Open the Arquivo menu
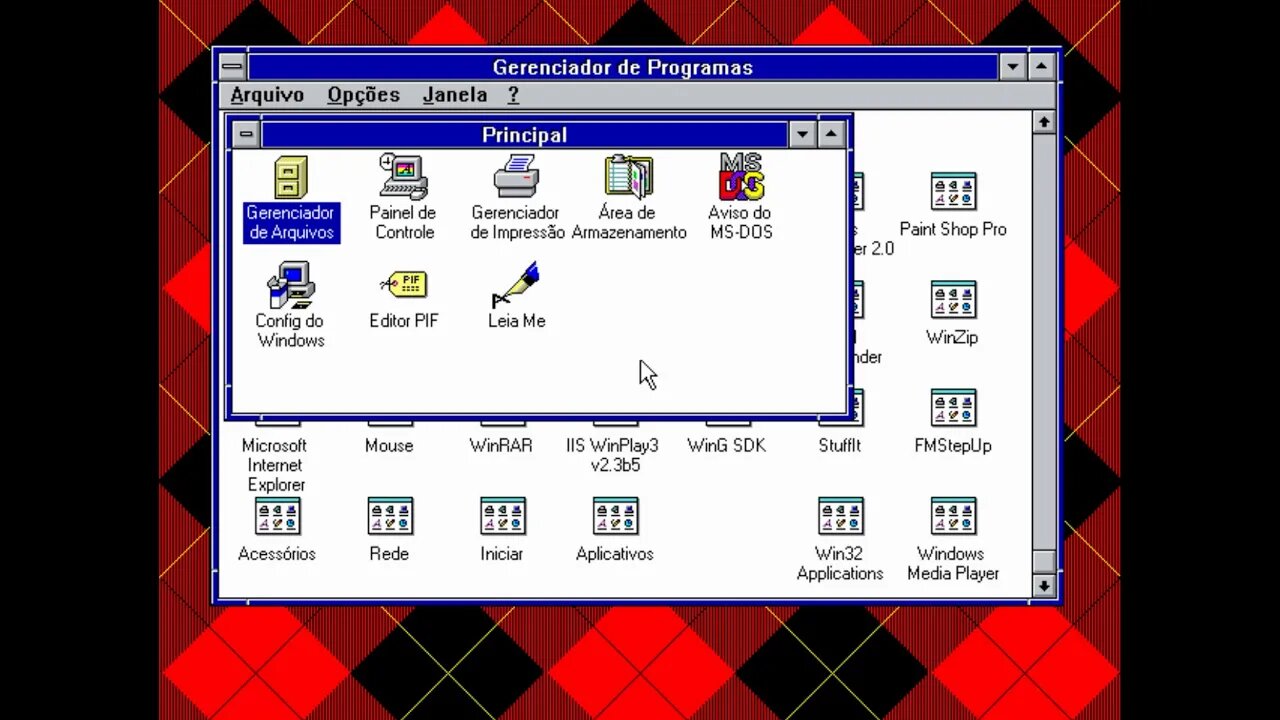 pos(267,95)
